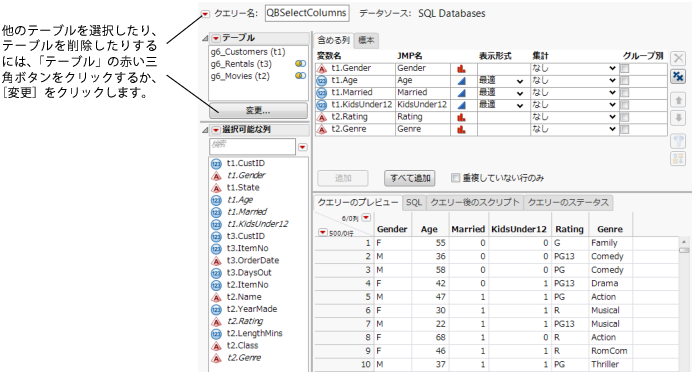Open the 選択可能な列 red triangle menu

(x=216, y=130)
